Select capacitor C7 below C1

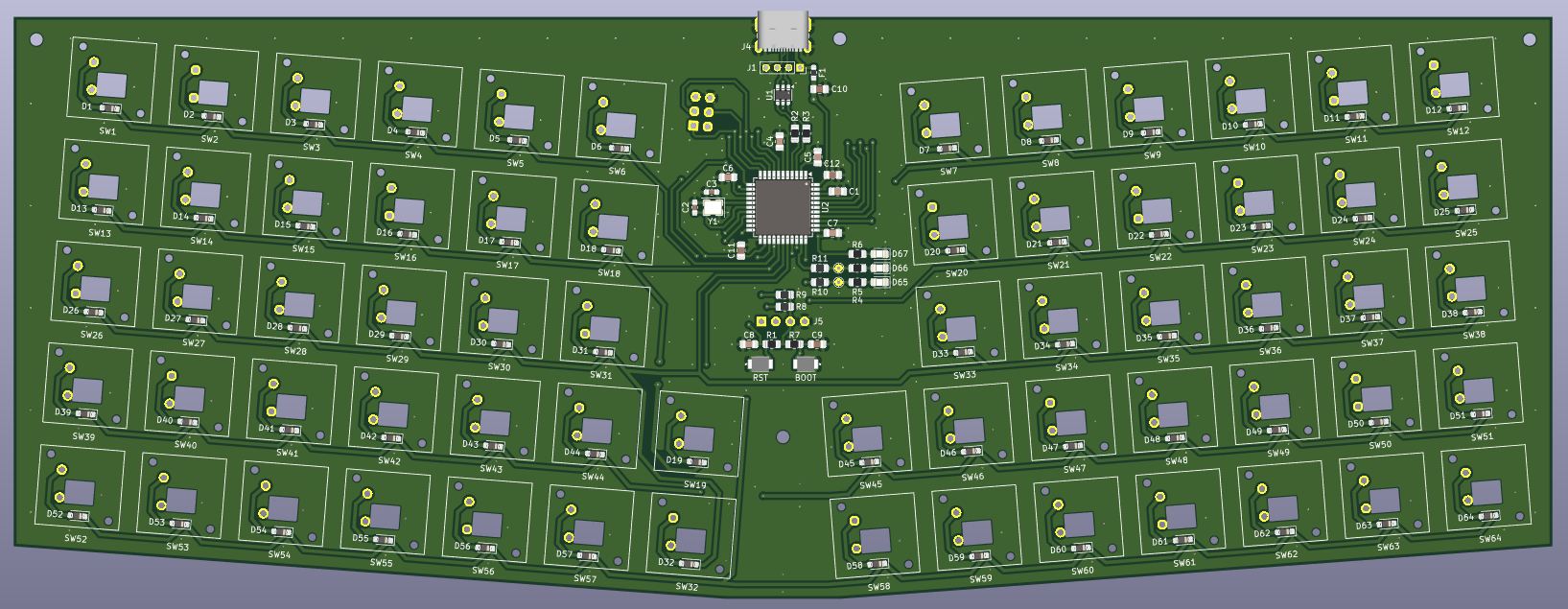(x=831, y=232)
